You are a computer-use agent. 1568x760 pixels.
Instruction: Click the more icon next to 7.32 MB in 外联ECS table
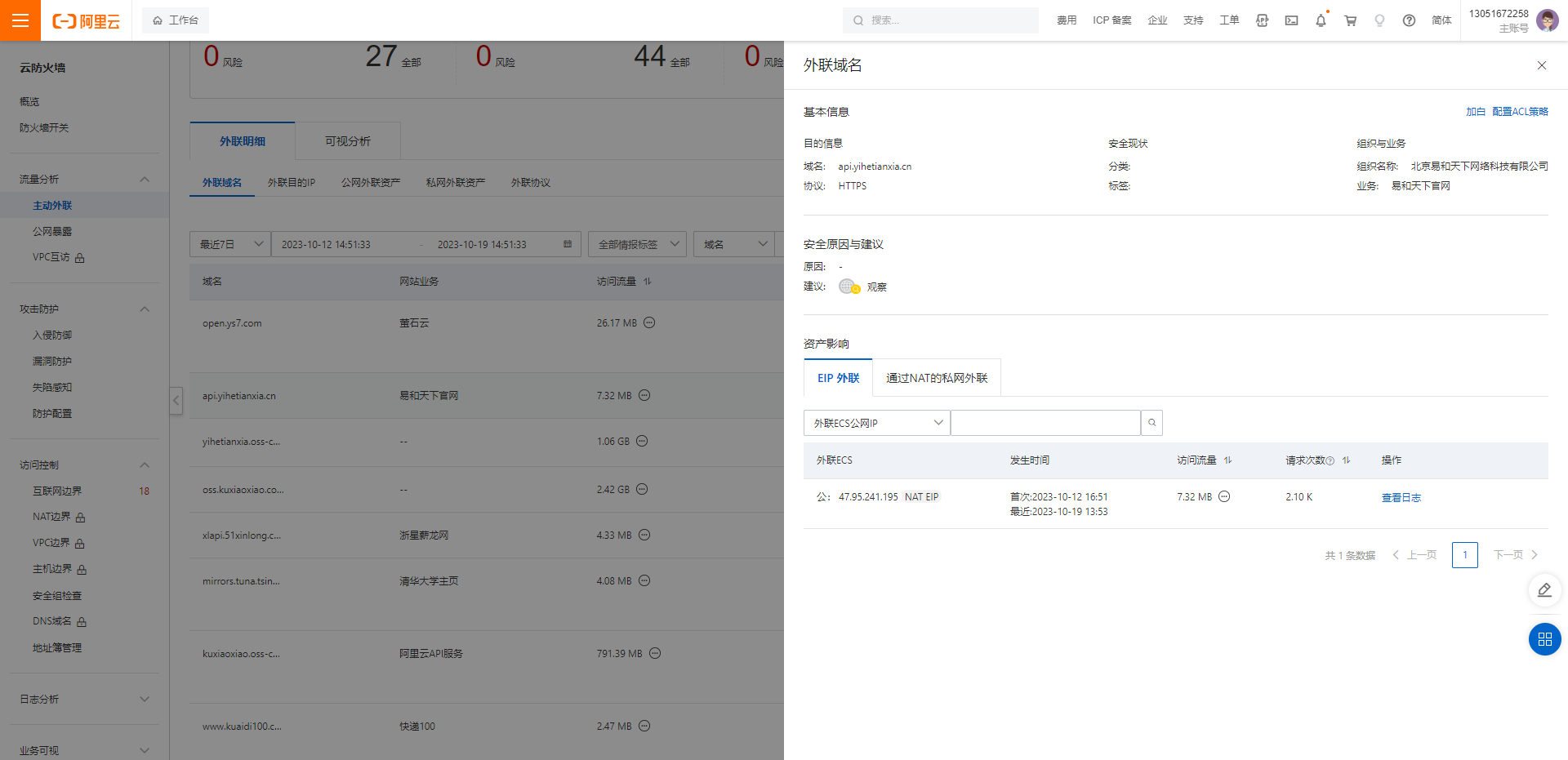point(1224,496)
